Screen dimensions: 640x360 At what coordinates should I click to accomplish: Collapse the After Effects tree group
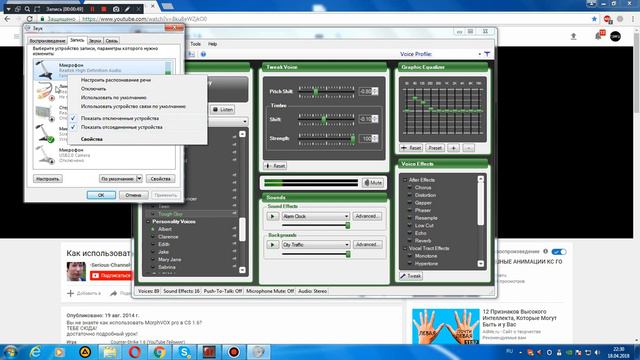pos(405,180)
